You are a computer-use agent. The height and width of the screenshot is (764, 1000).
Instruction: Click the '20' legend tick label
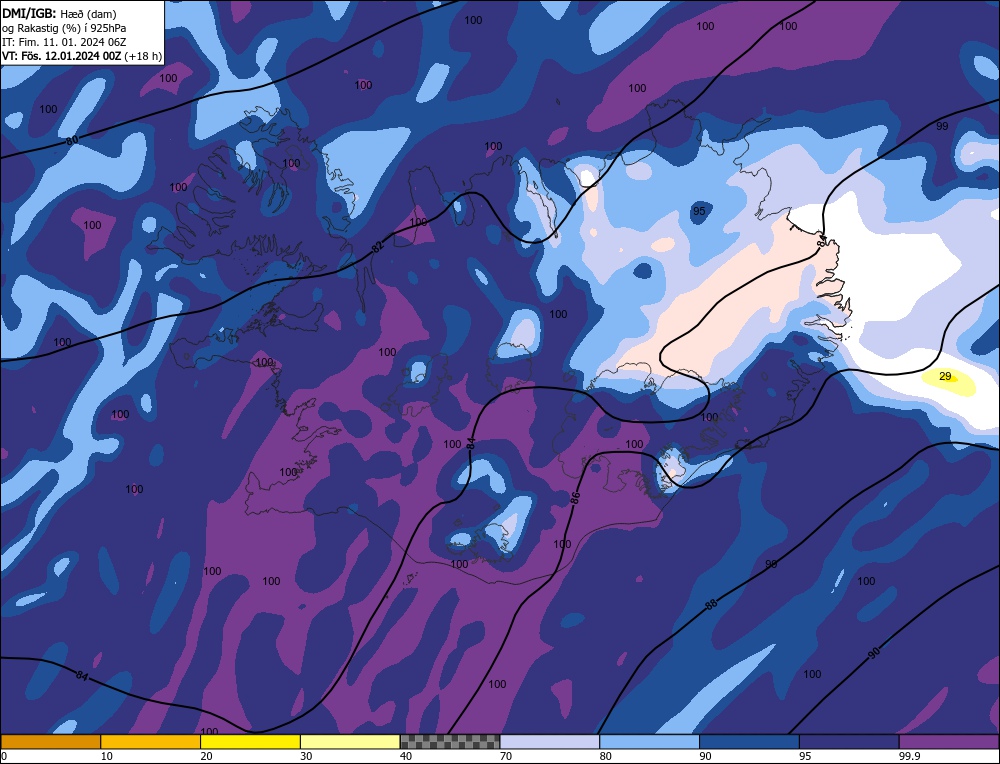207,756
